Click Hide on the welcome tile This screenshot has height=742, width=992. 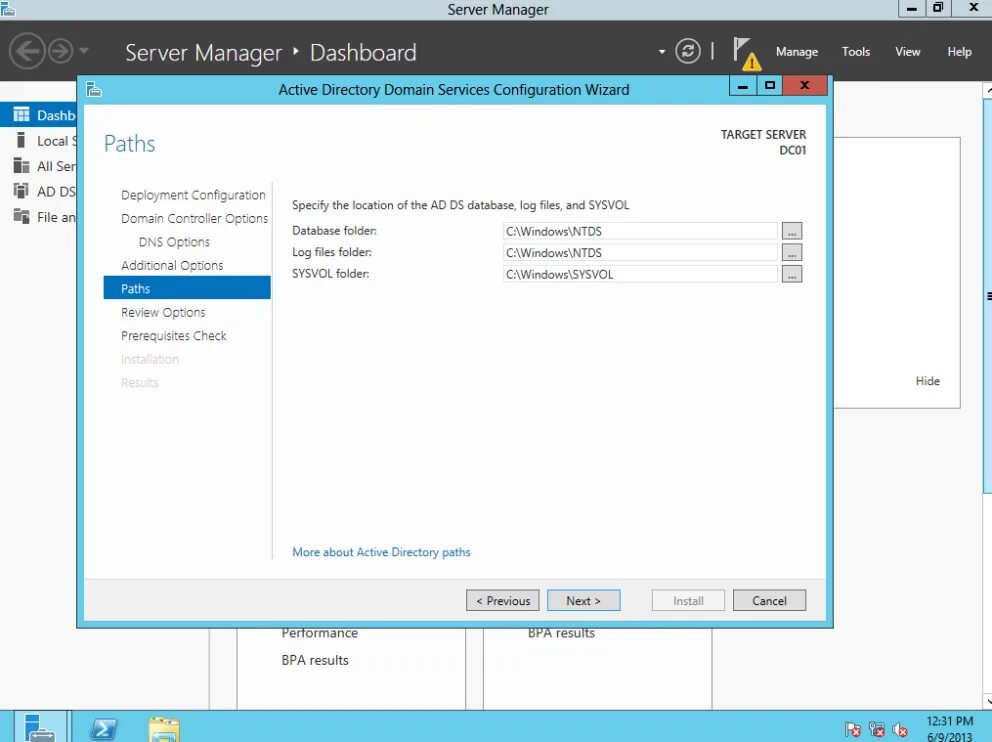click(x=927, y=381)
